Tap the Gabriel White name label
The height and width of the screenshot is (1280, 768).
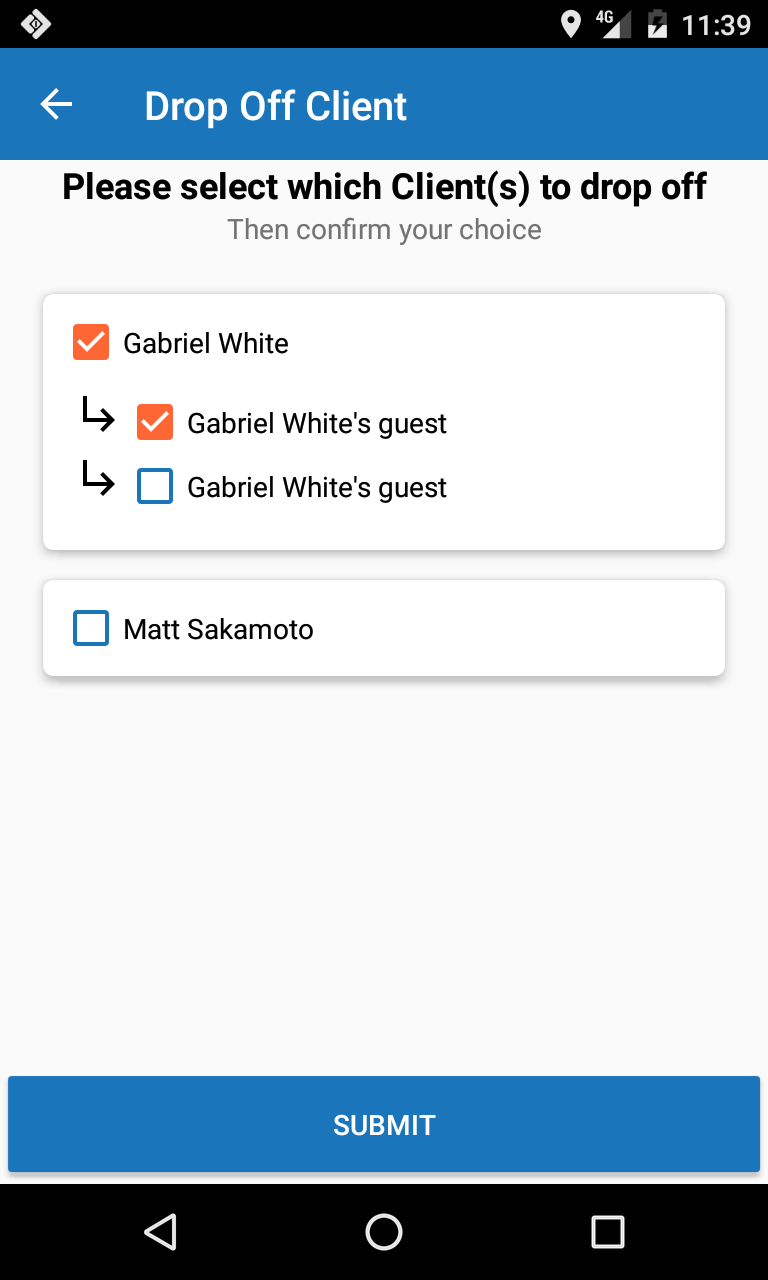pos(206,343)
